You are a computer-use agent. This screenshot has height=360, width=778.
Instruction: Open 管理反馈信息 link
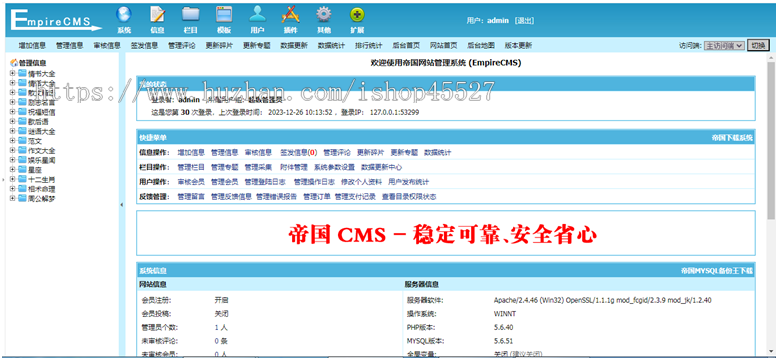(231, 197)
